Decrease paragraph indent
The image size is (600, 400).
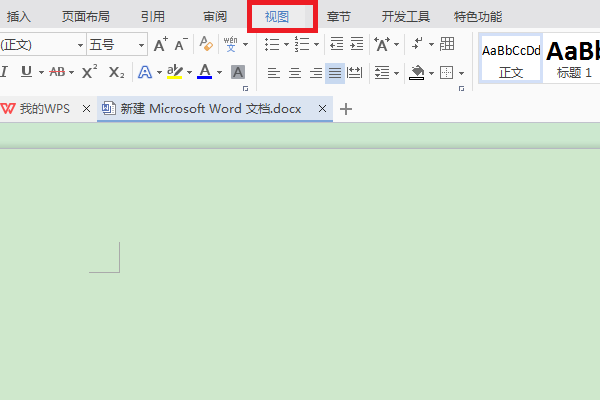coord(337,44)
